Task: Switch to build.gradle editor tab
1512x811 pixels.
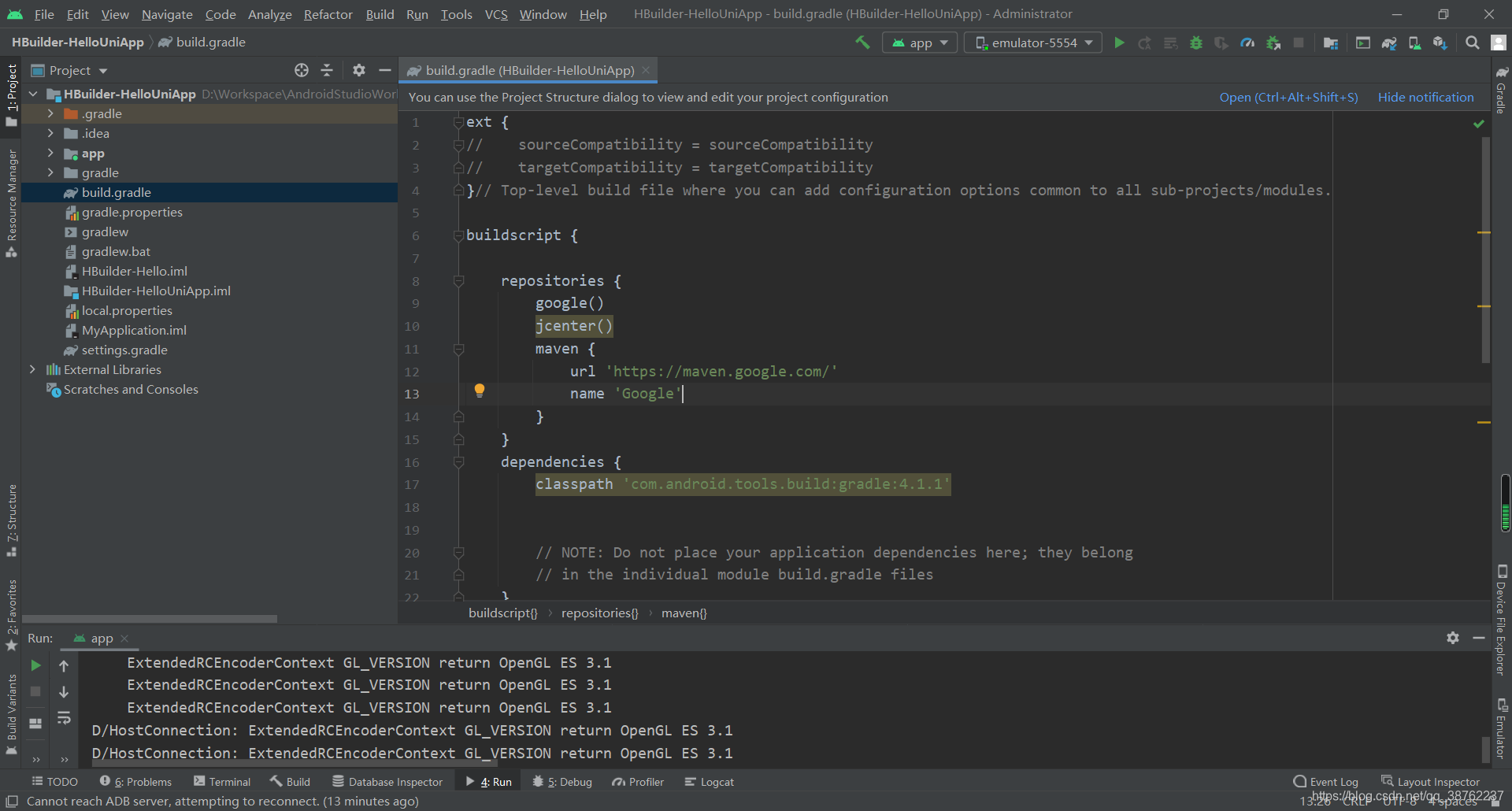Action: 529,70
